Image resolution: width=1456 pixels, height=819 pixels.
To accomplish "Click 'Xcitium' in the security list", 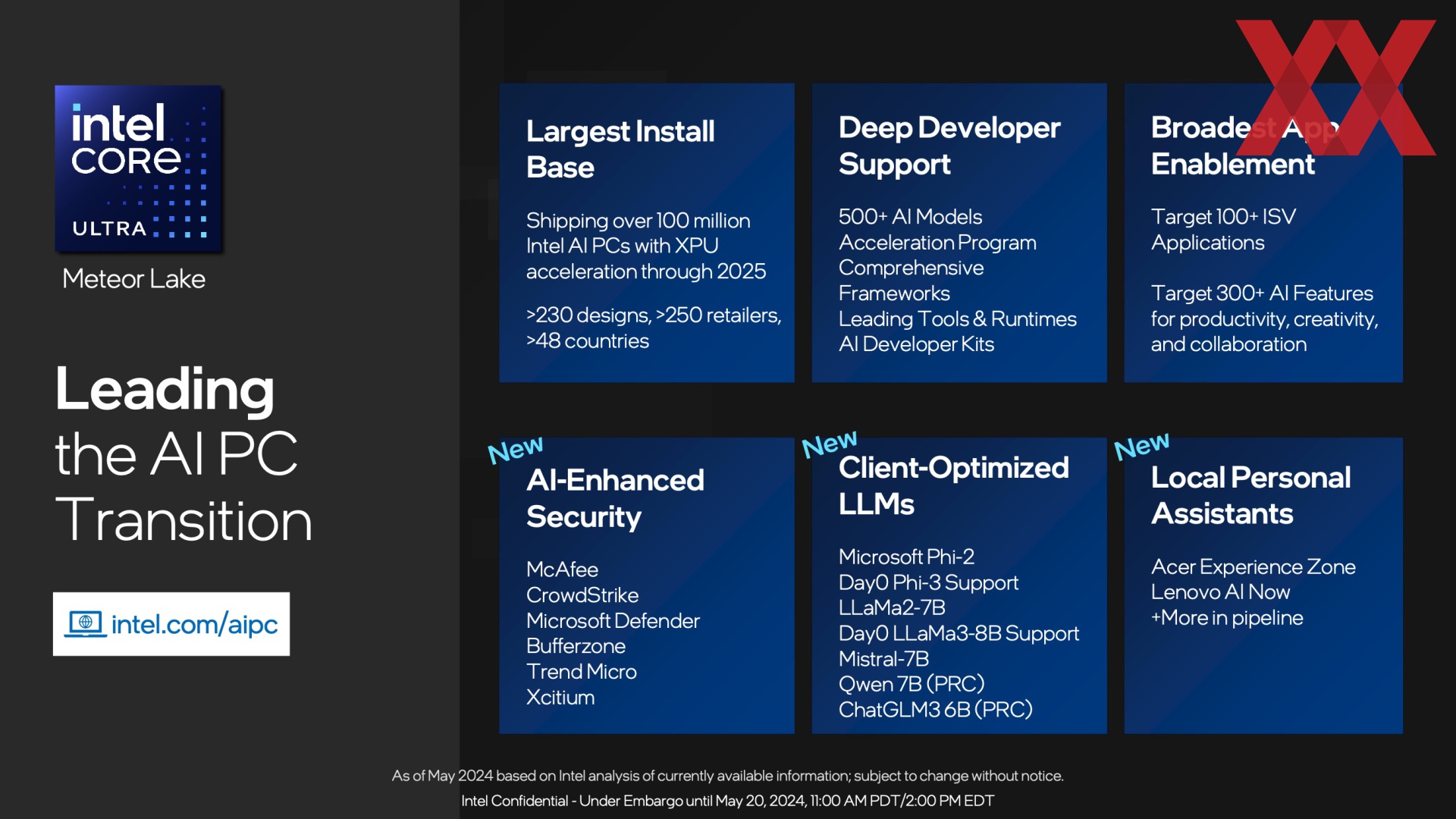I will pyautogui.click(x=560, y=698).
